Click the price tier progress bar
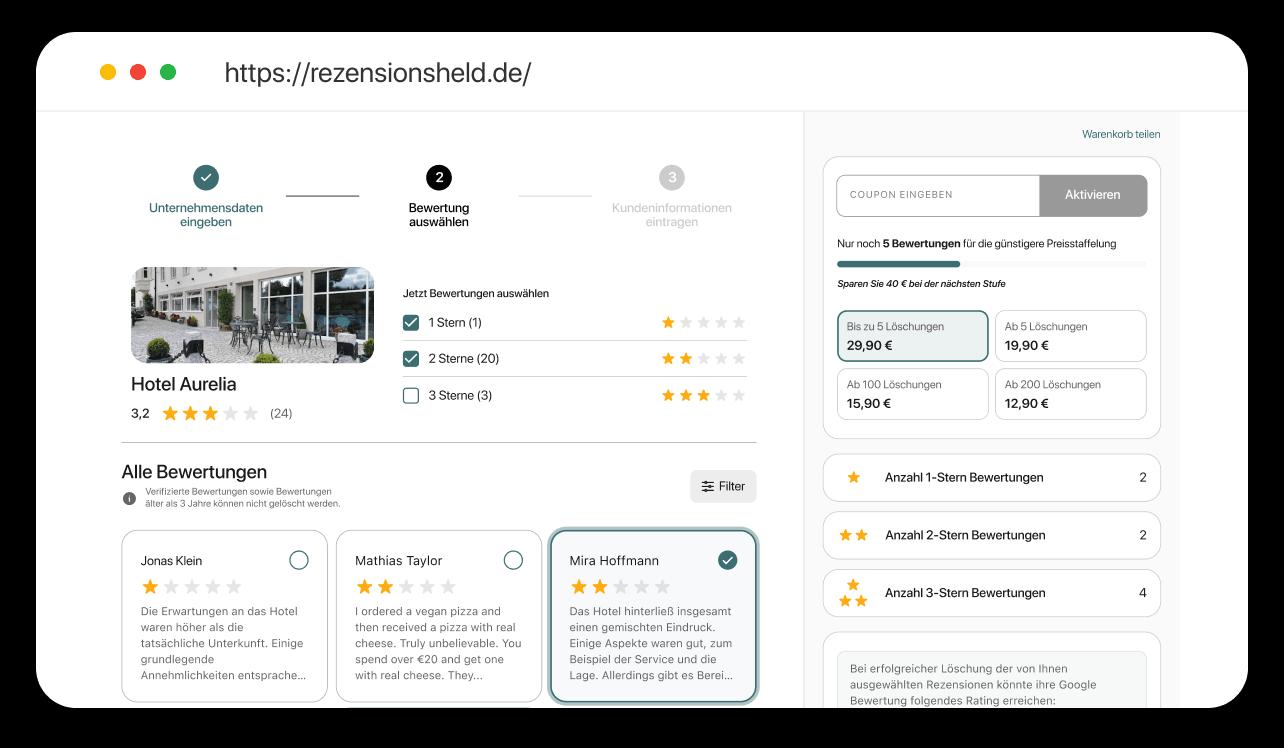This screenshot has width=1284, height=748. click(x=991, y=264)
